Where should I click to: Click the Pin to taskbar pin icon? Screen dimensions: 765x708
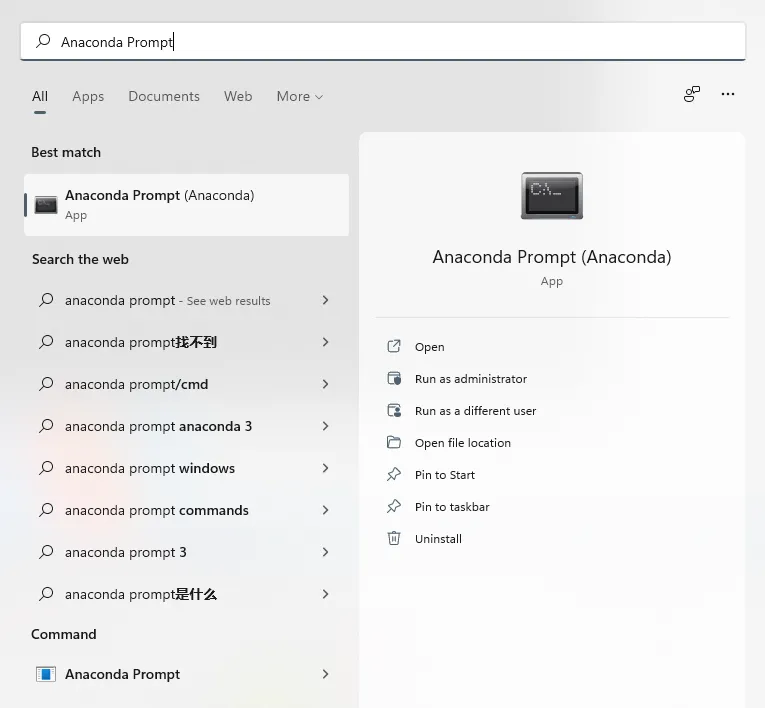tap(394, 507)
